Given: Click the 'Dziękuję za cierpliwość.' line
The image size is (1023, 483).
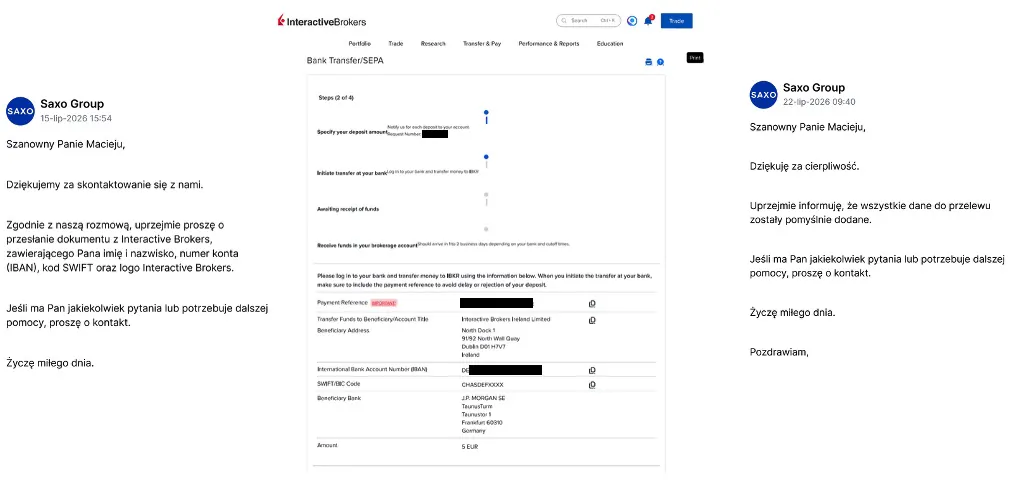Looking at the screenshot, I should (804, 166).
